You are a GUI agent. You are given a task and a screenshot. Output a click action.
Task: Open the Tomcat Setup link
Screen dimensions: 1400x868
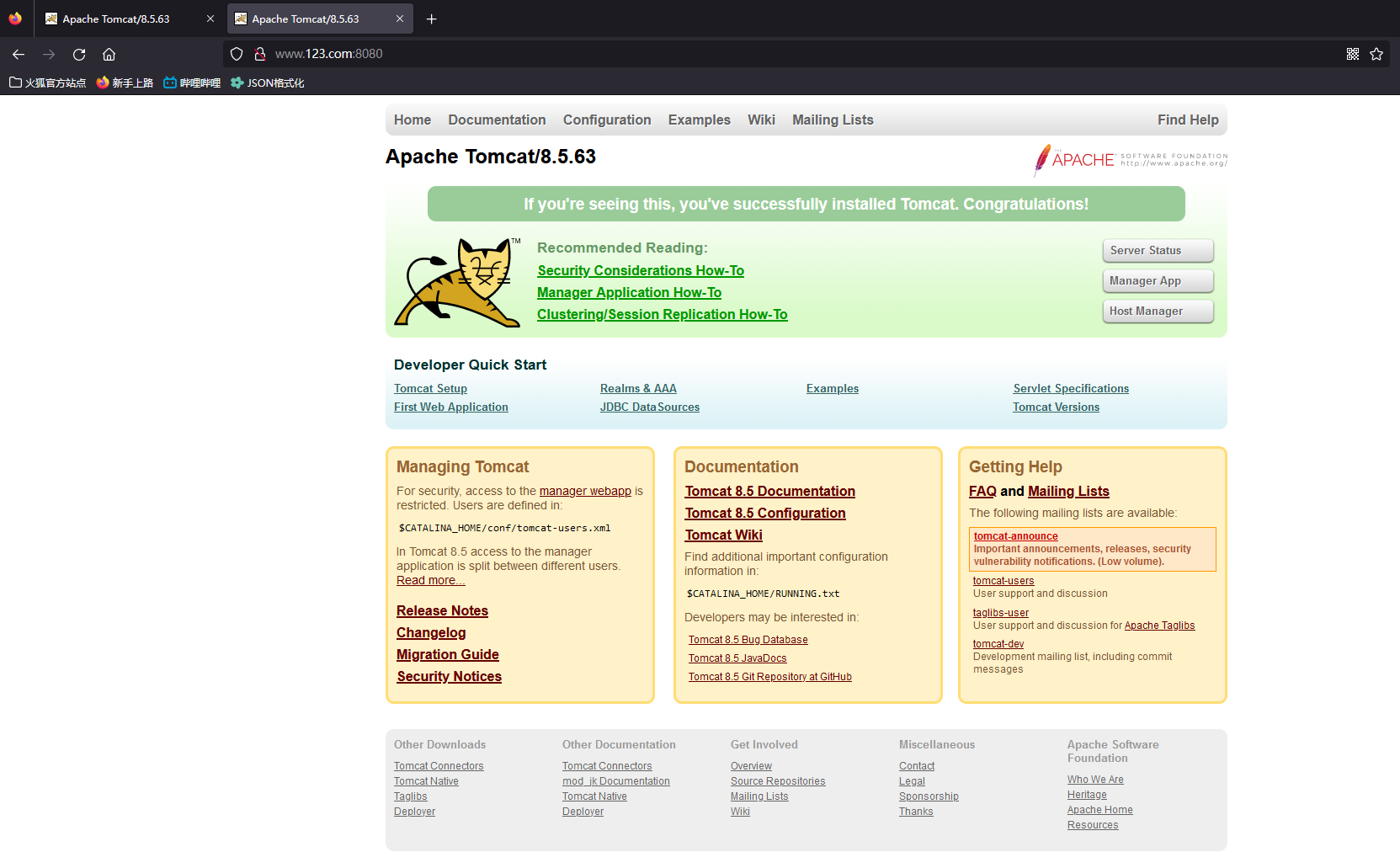pos(430,388)
